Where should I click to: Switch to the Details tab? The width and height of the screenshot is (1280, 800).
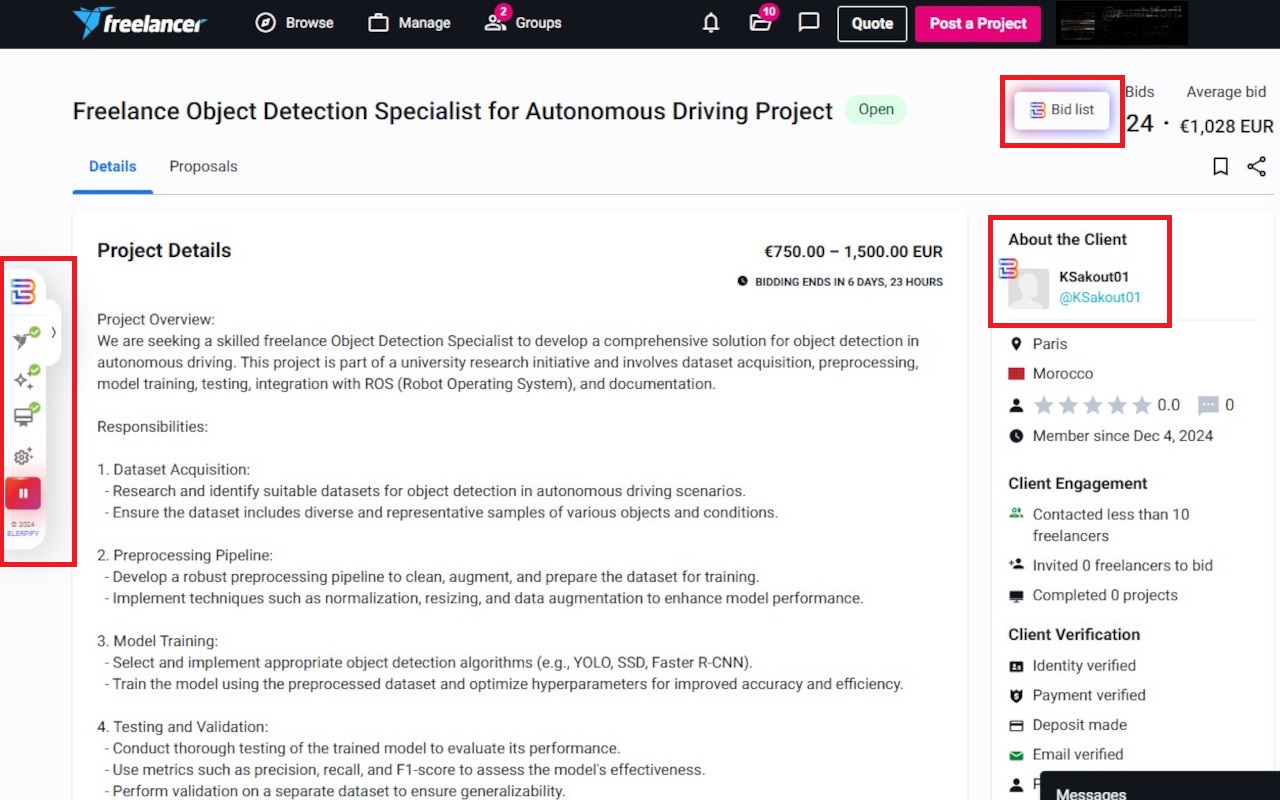112,167
